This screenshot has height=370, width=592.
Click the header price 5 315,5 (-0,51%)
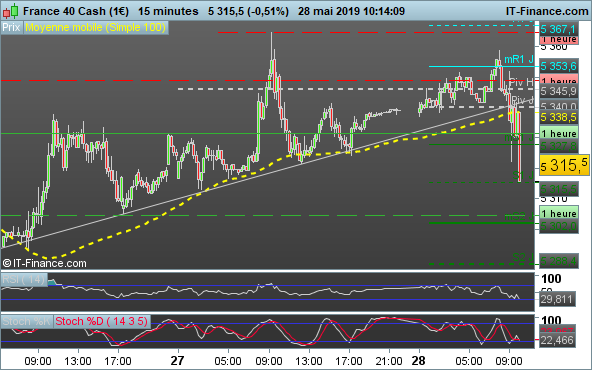click(248, 11)
